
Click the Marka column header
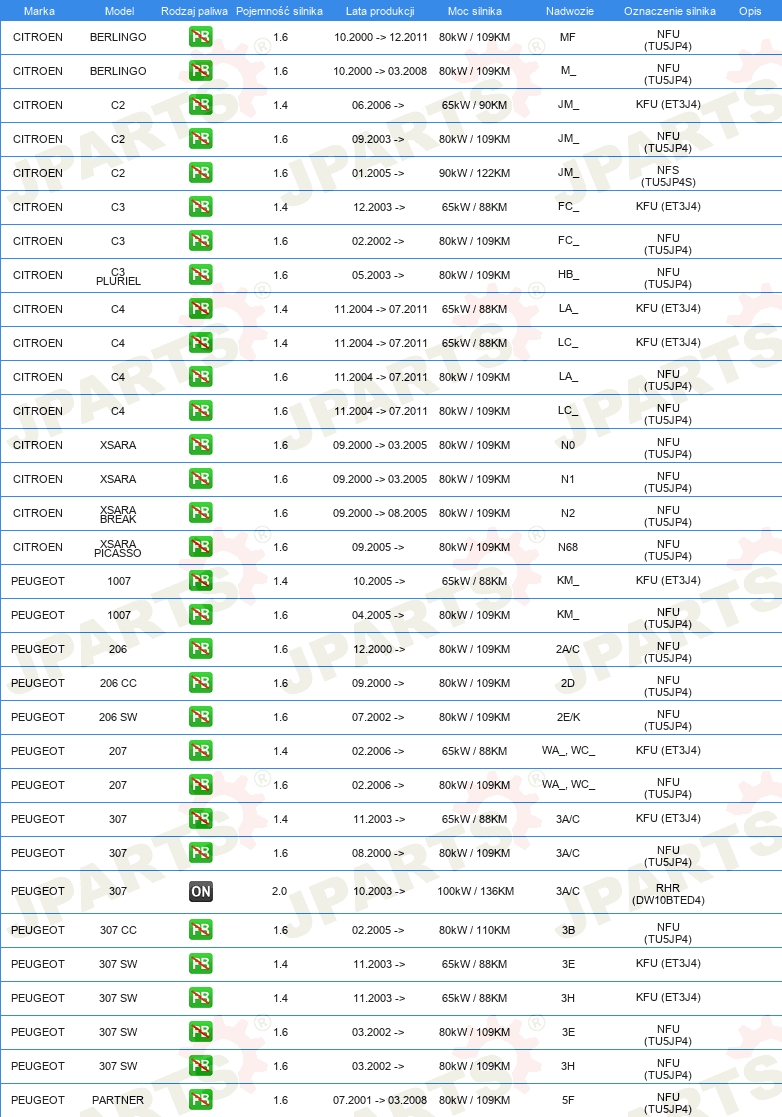(x=39, y=11)
